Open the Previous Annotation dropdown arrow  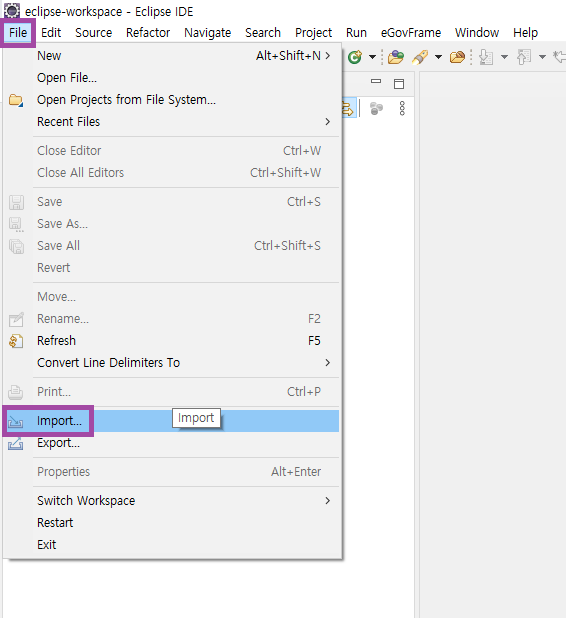pos(542,57)
